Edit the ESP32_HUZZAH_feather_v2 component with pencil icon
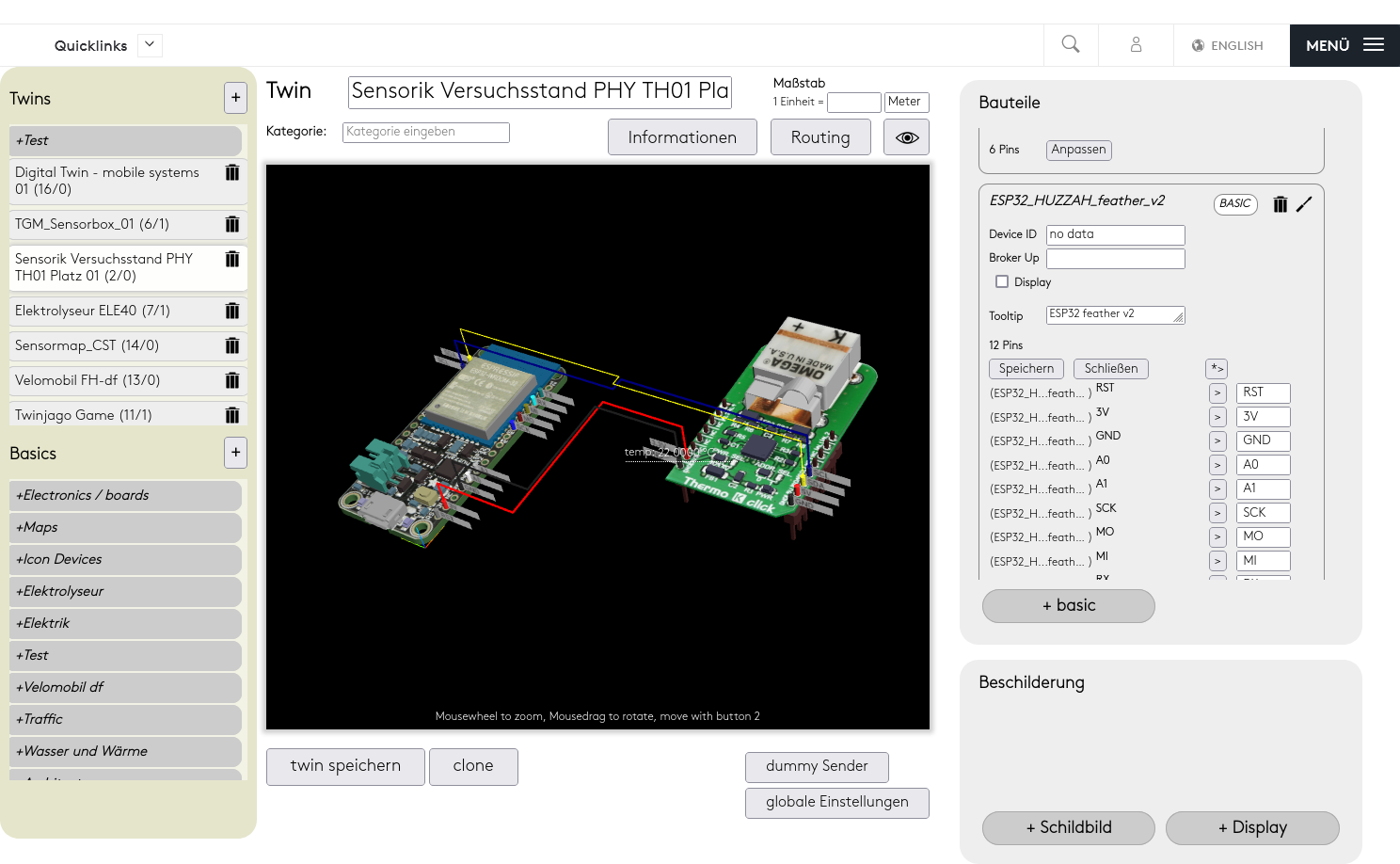The height and width of the screenshot is (864, 1400). point(1304,204)
